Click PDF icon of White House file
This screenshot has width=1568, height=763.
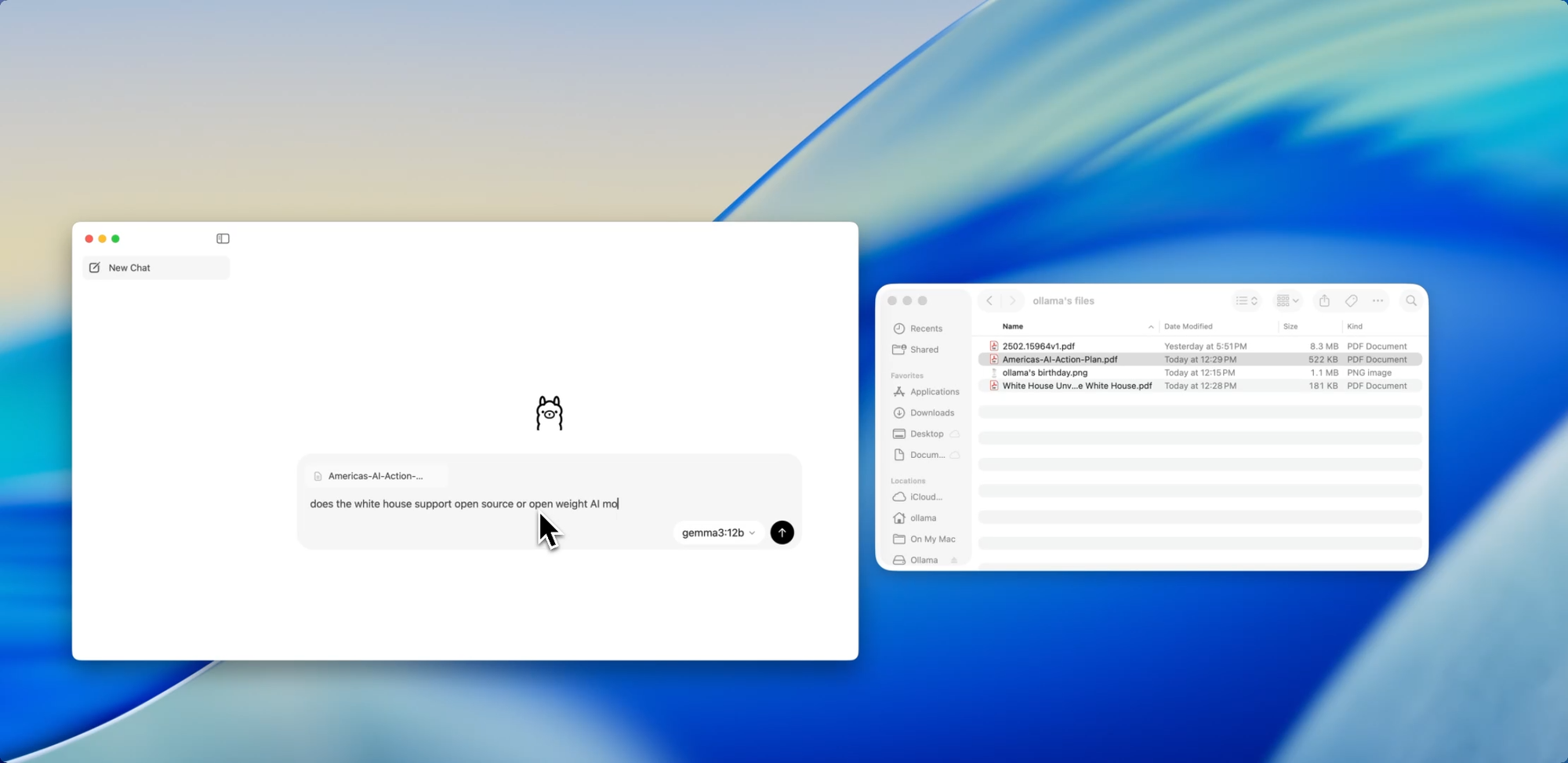(x=994, y=386)
